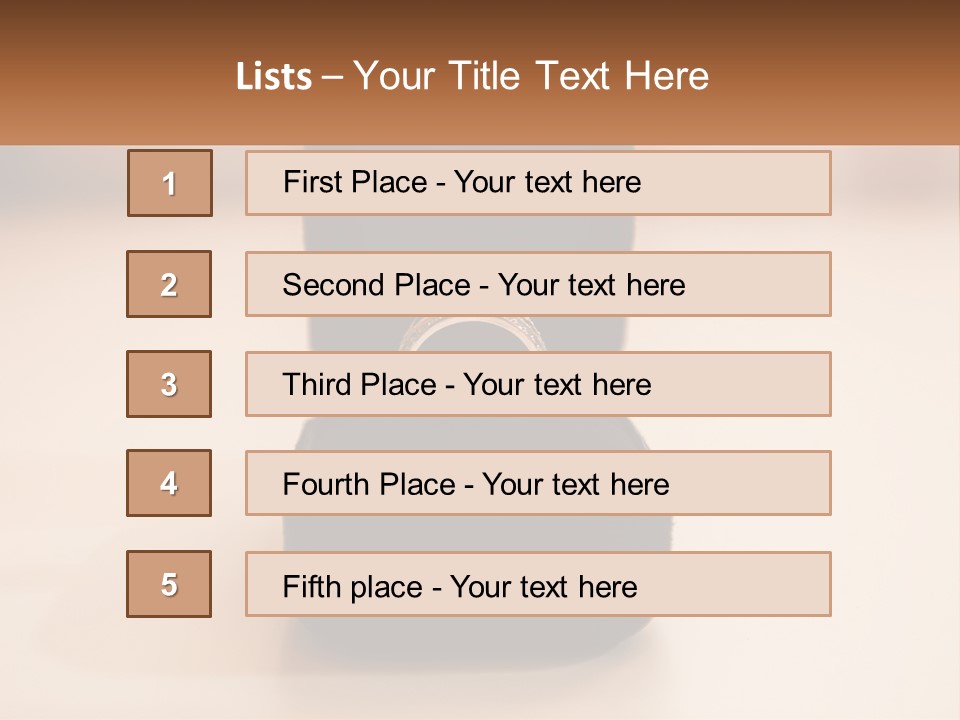Click the word 'Fifth' in fifth row

[x=311, y=586]
